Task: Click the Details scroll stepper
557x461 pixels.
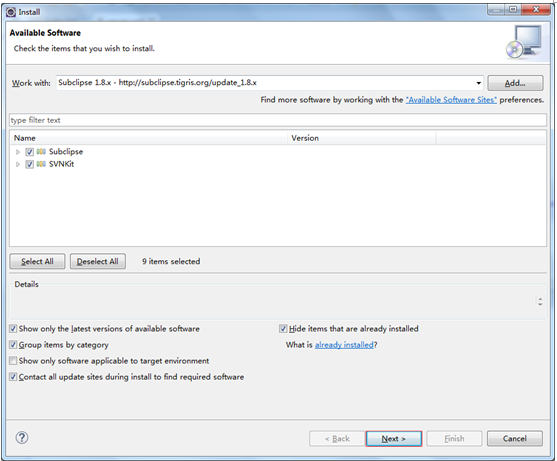Action: click(x=540, y=302)
